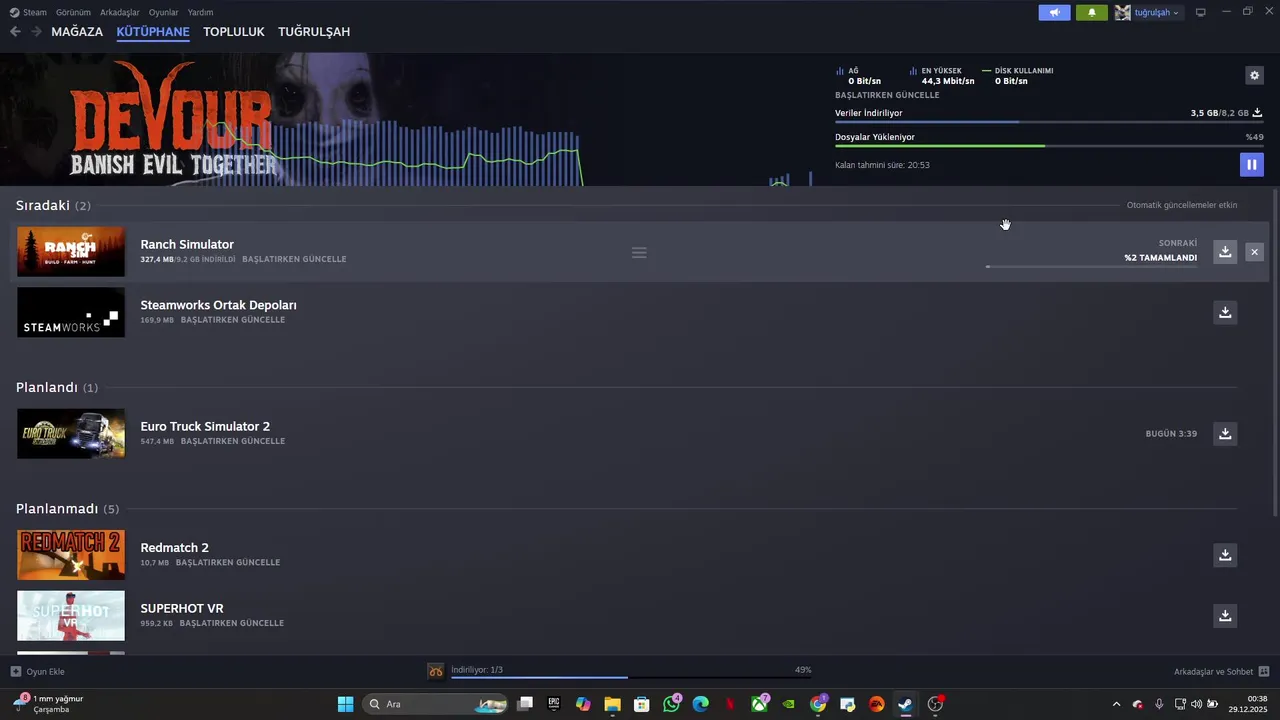Screen dimensions: 1280x720
Task: Switch to Big Picture mode monitor icon
Action: coord(1201,12)
